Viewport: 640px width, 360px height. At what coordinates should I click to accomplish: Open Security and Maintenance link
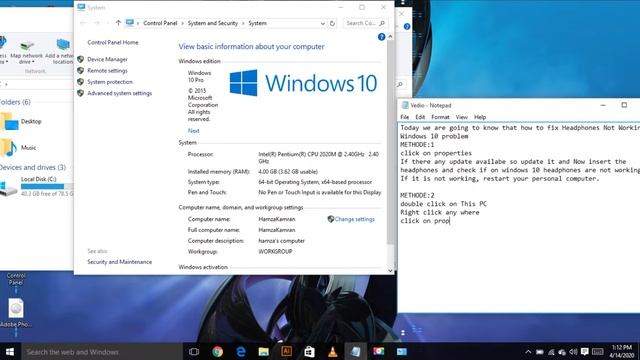(x=120, y=262)
